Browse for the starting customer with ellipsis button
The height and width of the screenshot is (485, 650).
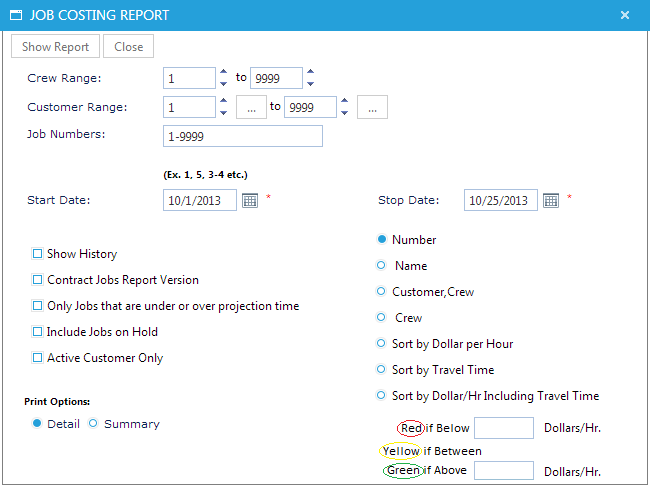pos(251,108)
